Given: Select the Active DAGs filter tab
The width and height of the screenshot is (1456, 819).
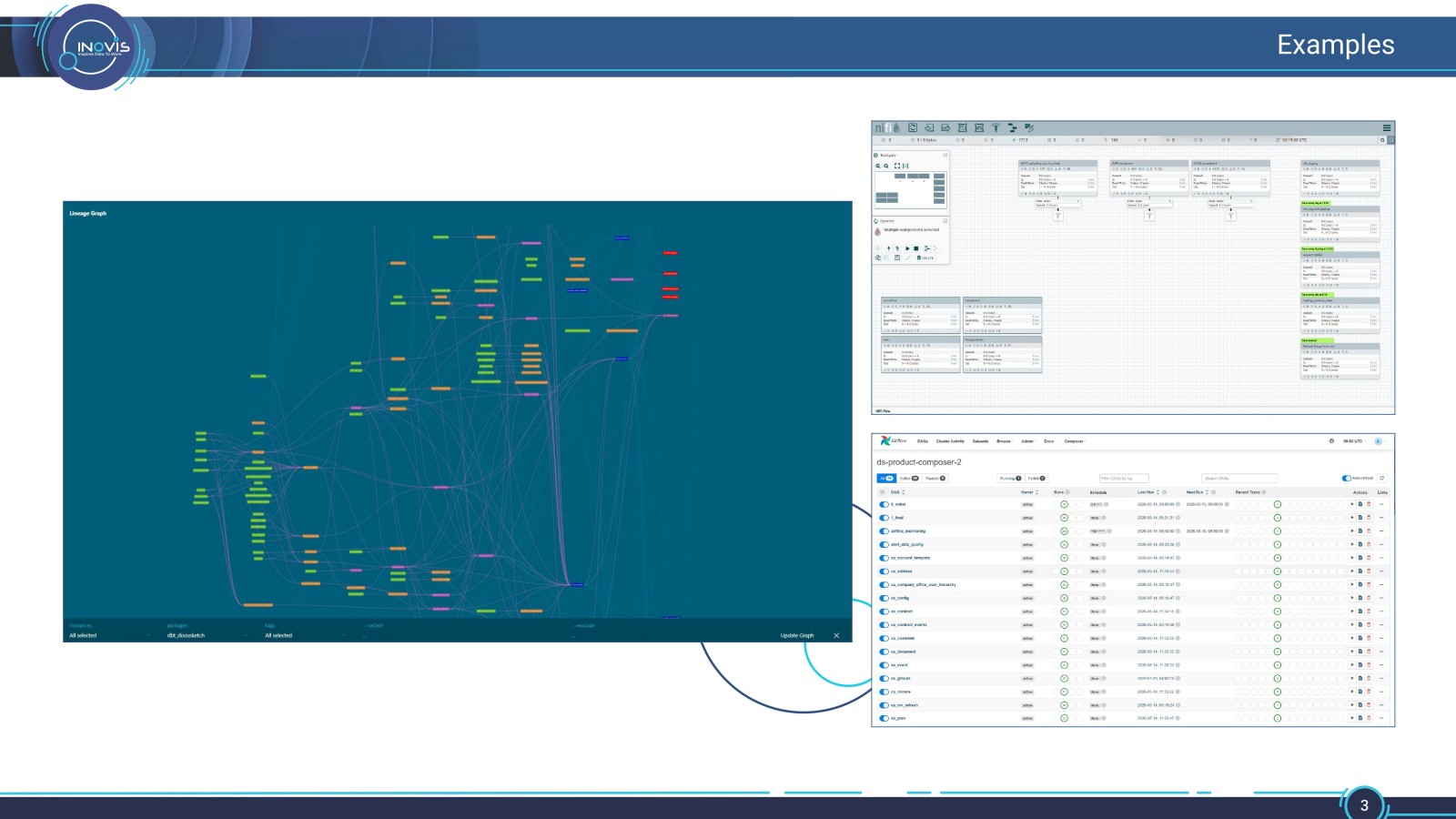Looking at the screenshot, I should coord(909,478).
